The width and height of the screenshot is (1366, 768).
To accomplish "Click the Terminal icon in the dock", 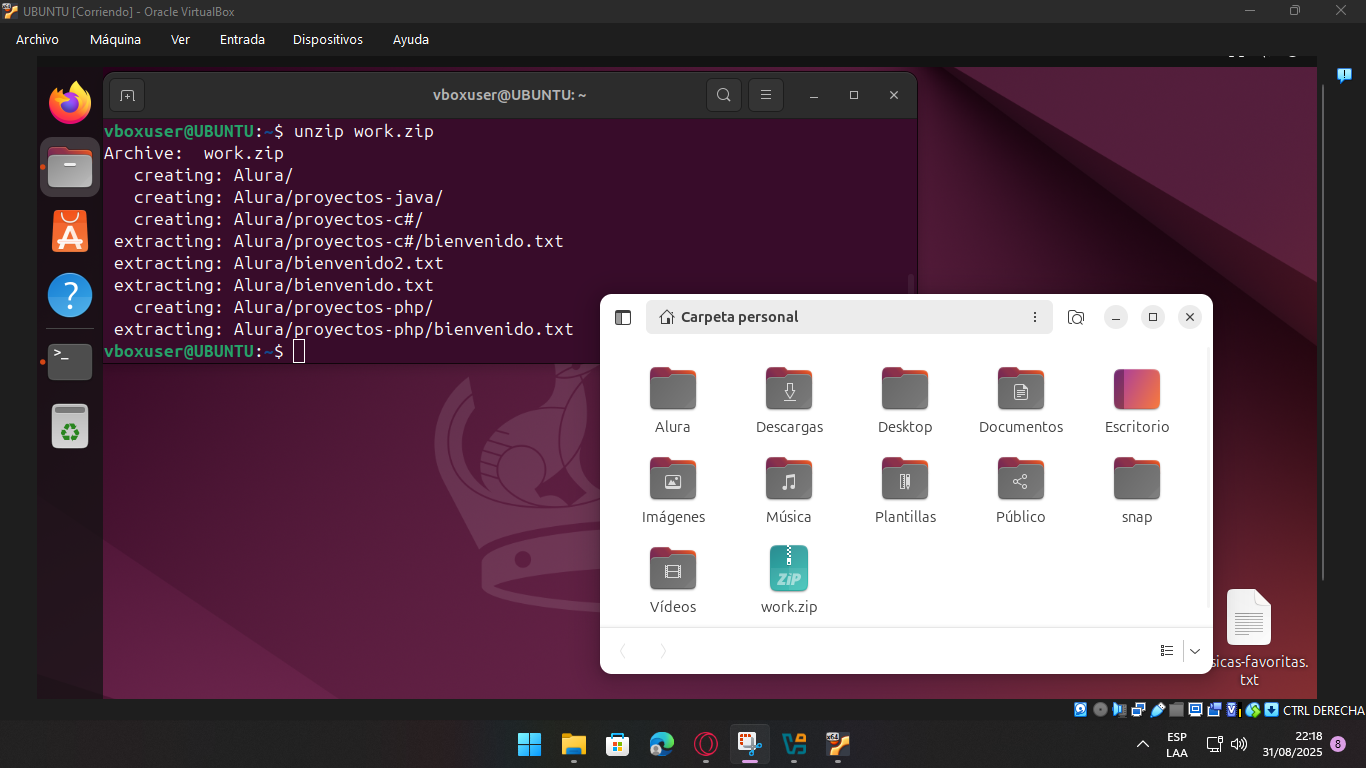I will click(x=70, y=361).
